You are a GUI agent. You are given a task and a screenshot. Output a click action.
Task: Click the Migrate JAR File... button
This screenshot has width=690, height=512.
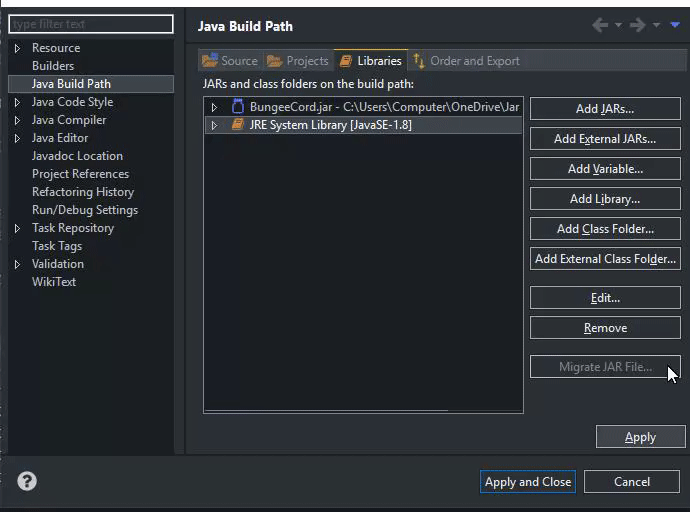coord(605,366)
